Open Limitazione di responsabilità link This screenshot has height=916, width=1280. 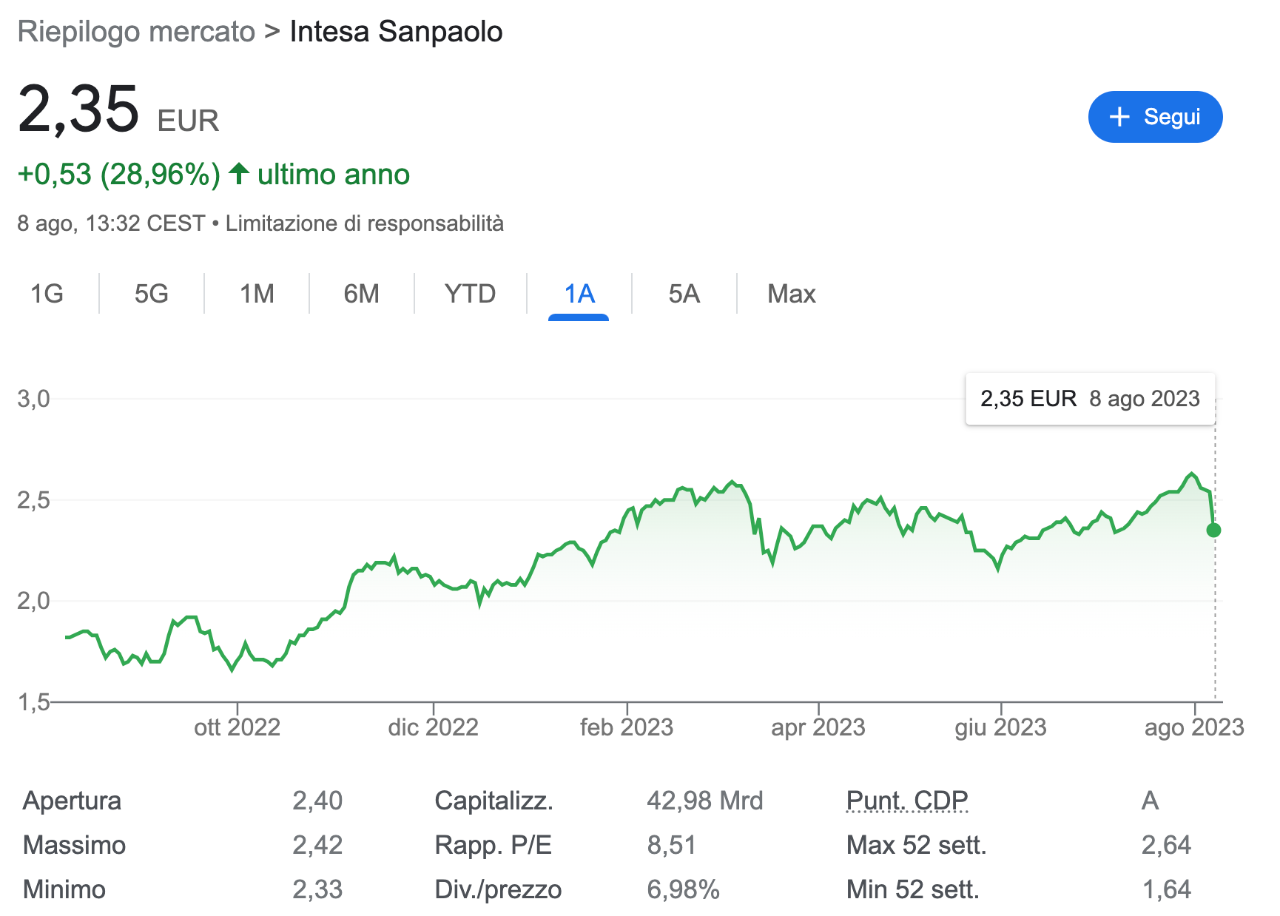click(365, 223)
